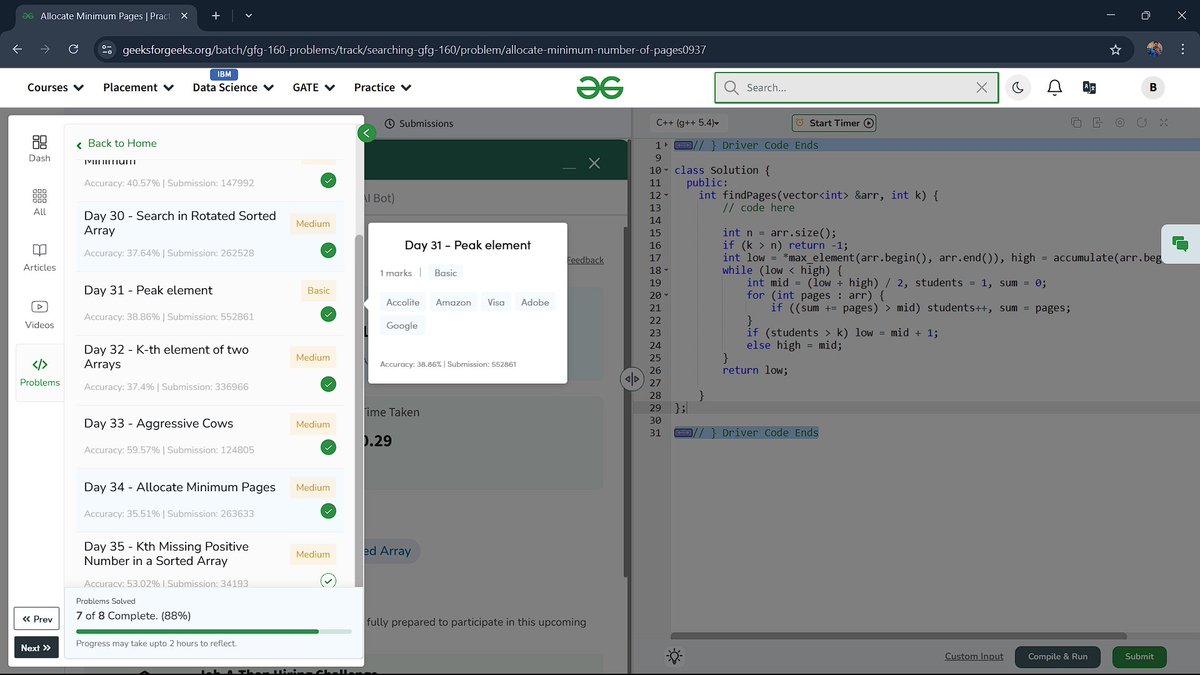The height and width of the screenshot is (675, 1200).
Task: Open Day 32 K-th element of two Arrays
Action: 166,357
